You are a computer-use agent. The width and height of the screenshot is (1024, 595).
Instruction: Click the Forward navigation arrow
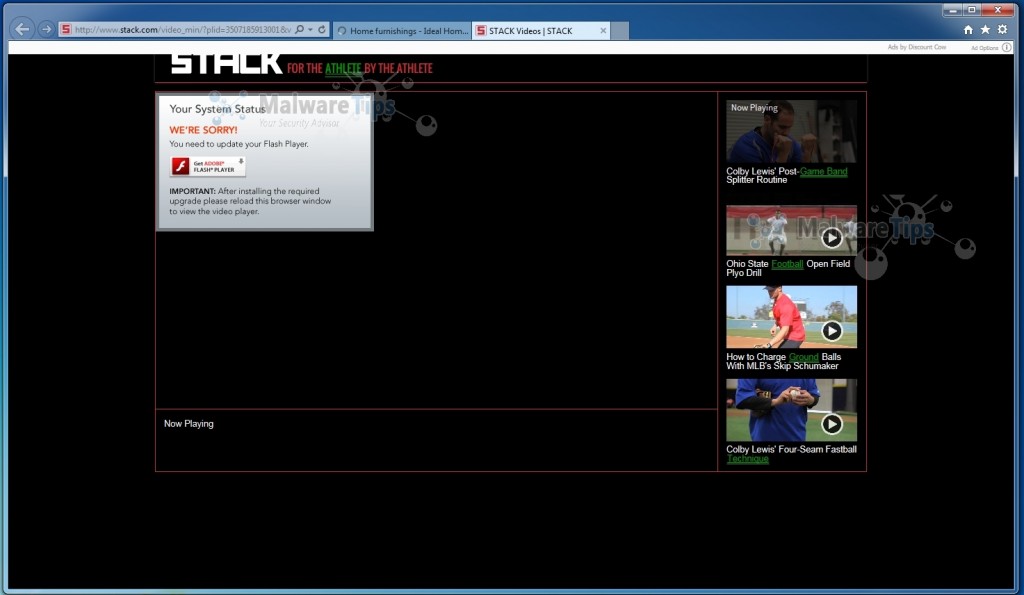click(x=46, y=28)
